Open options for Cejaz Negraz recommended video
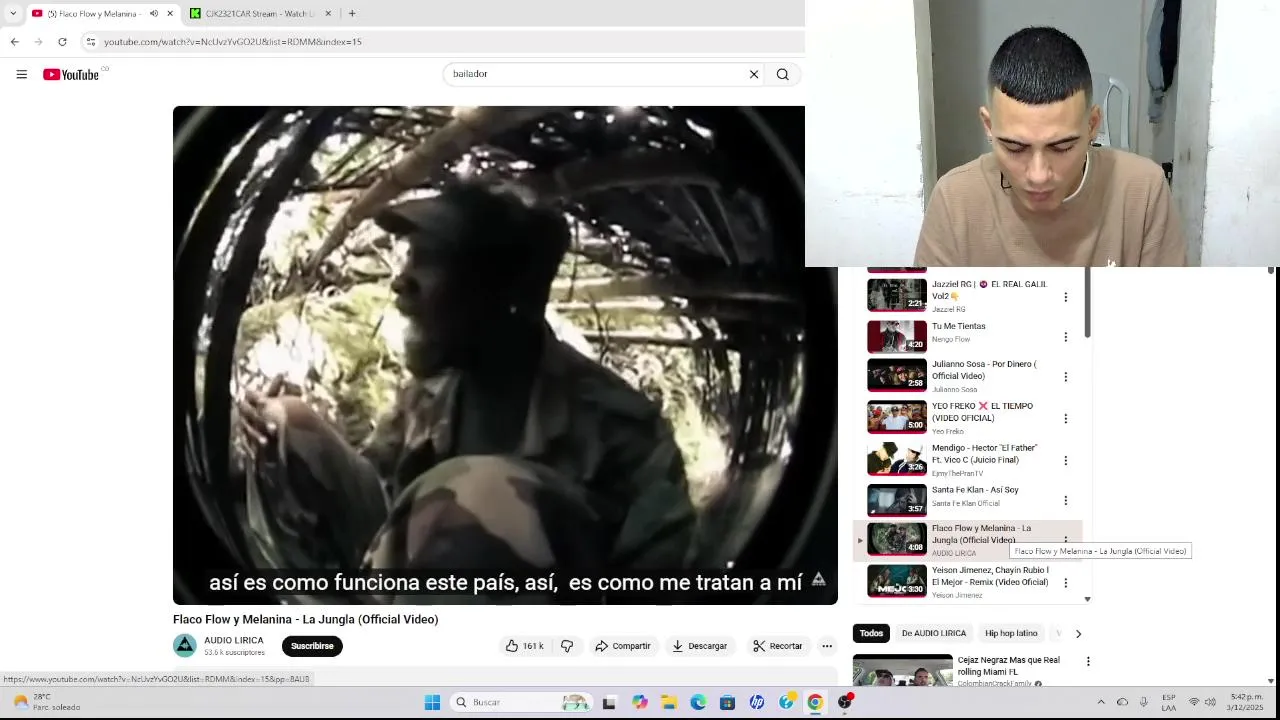Screen dimensions: 1280x720 [x=1088, y=661]
